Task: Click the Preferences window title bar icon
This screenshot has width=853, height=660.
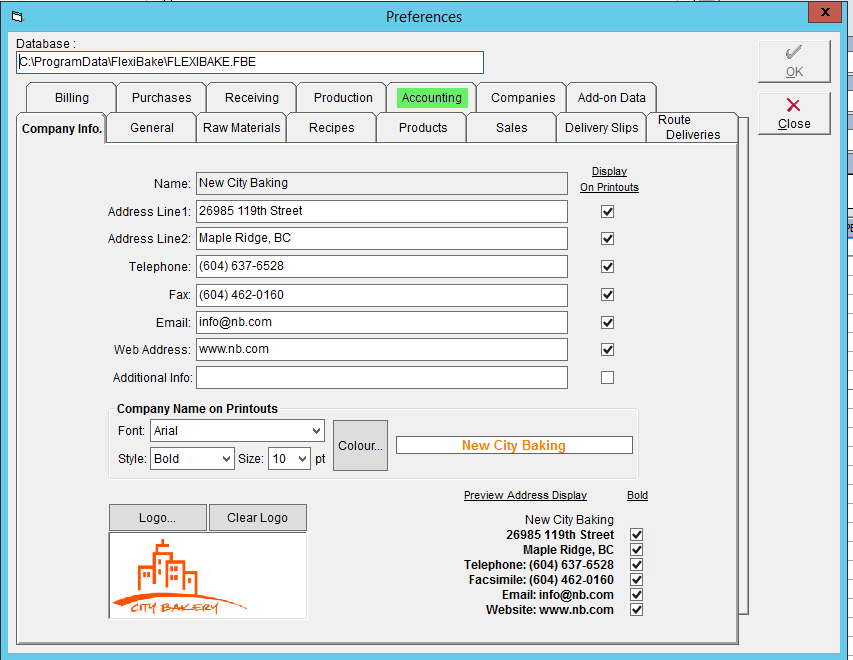Action: pyautogui.click(x=17, y=17)
